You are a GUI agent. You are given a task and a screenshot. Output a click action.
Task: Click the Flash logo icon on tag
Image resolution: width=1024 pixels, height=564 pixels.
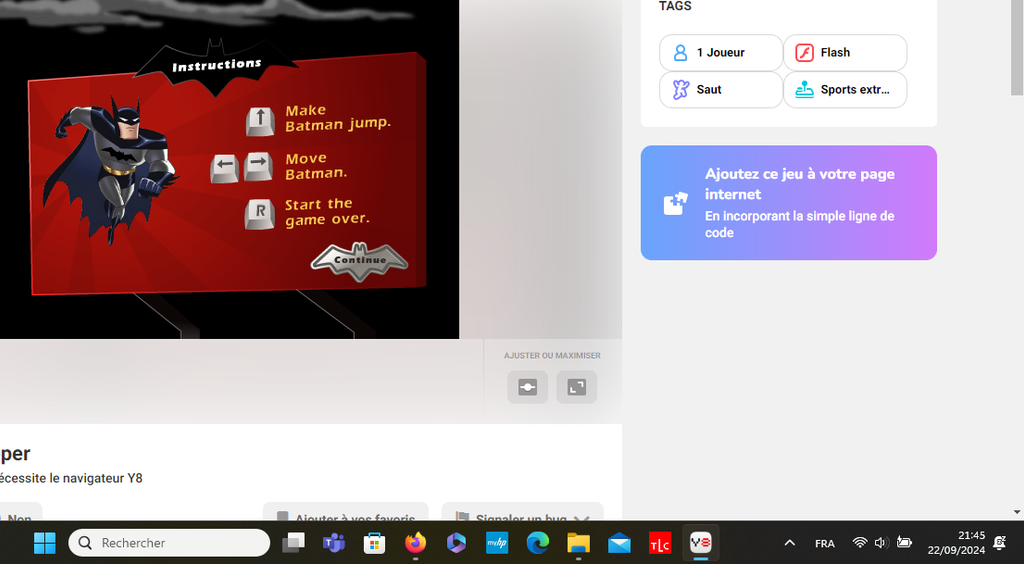(x=805, y=53)
